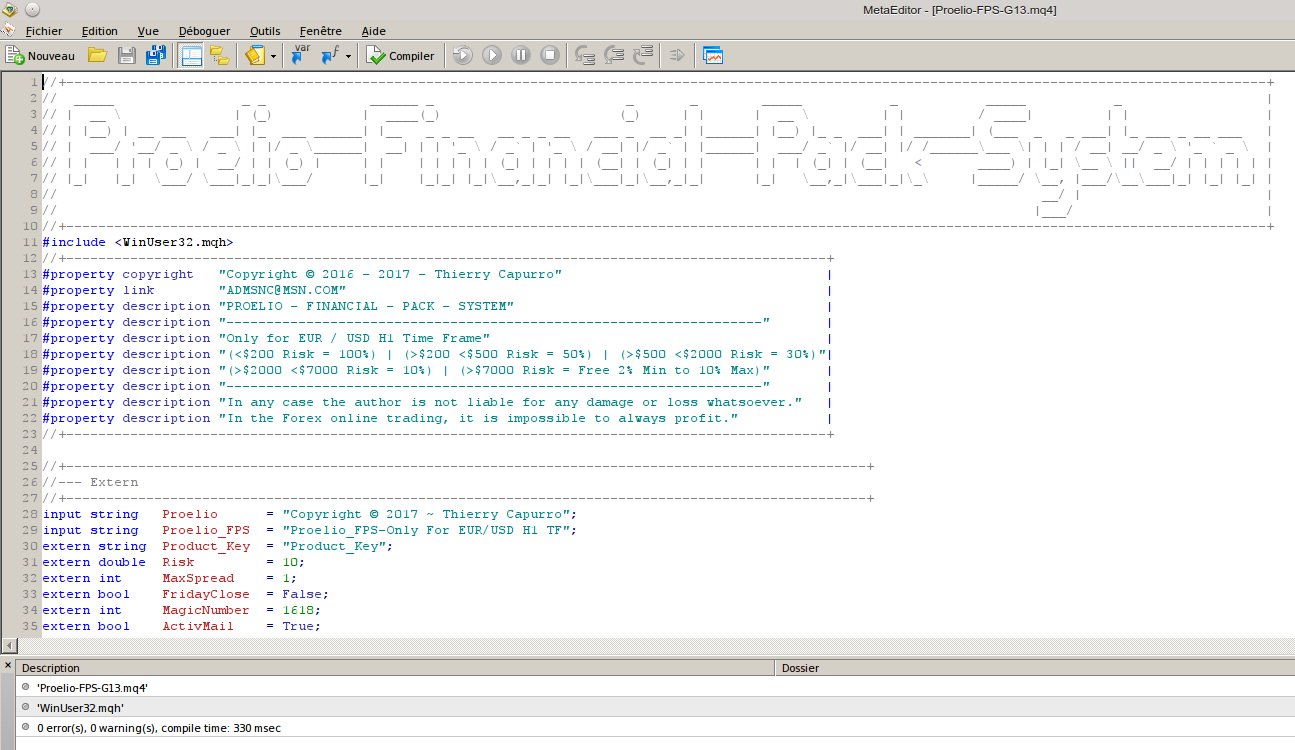Click the 'Product_Key' variable name on line 30

click(x=206, y=546)
